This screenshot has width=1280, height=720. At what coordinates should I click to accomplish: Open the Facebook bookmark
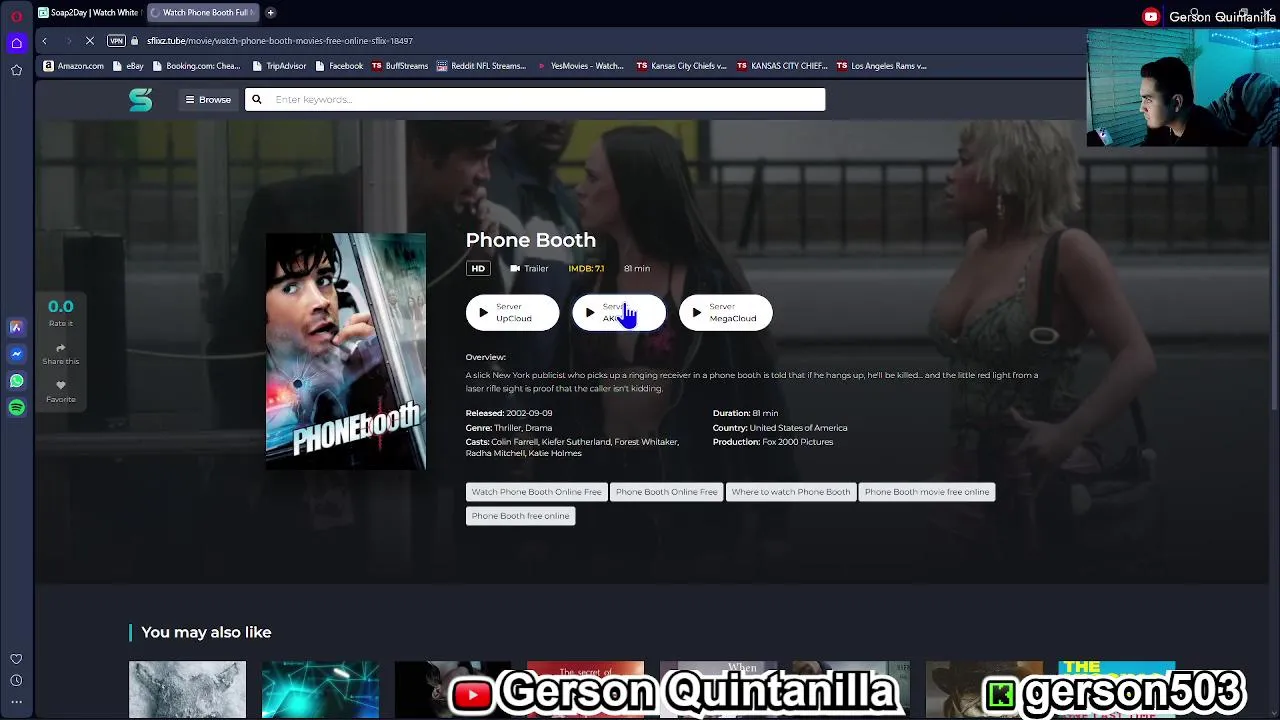click(340, 66)
